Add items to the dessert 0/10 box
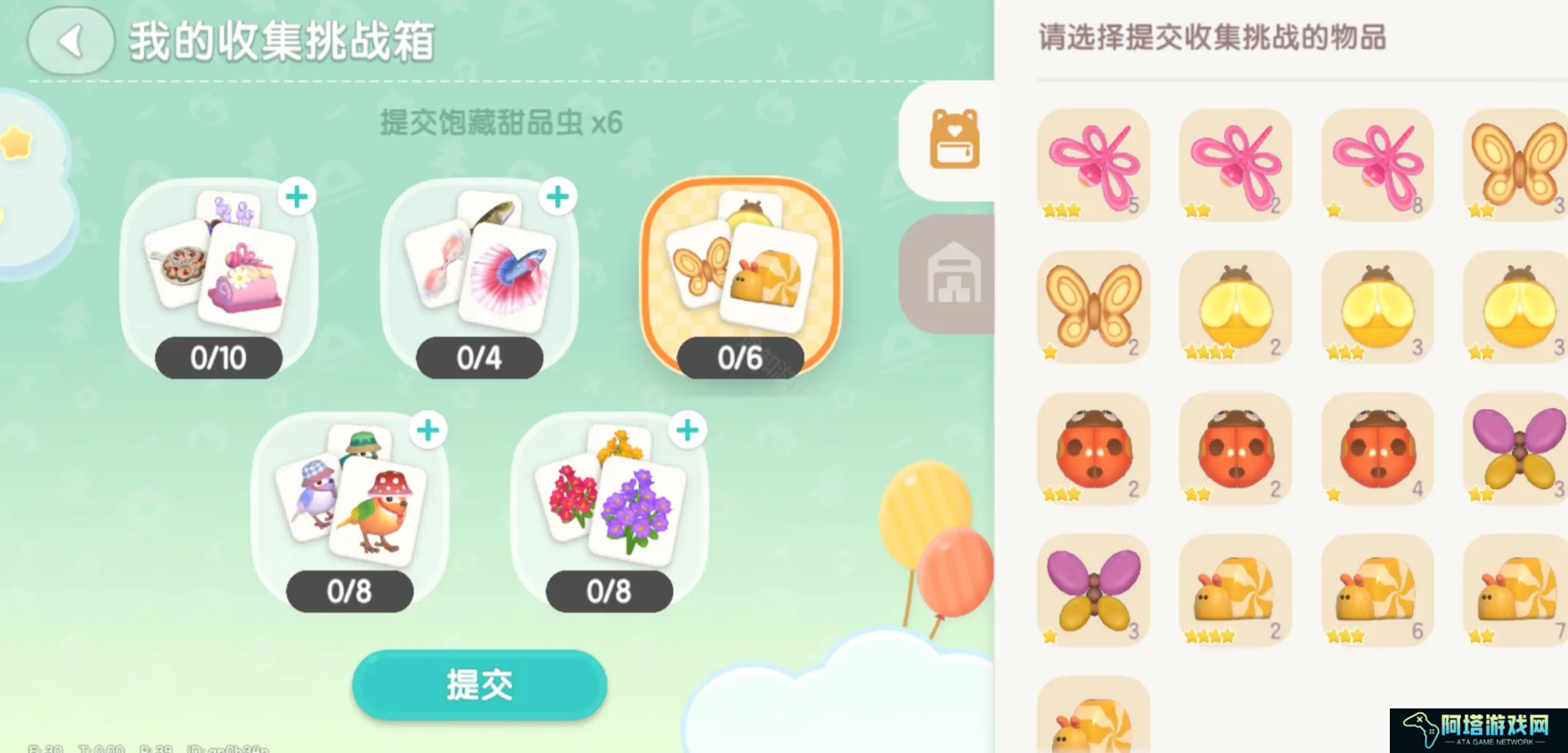 pos(297,197)
